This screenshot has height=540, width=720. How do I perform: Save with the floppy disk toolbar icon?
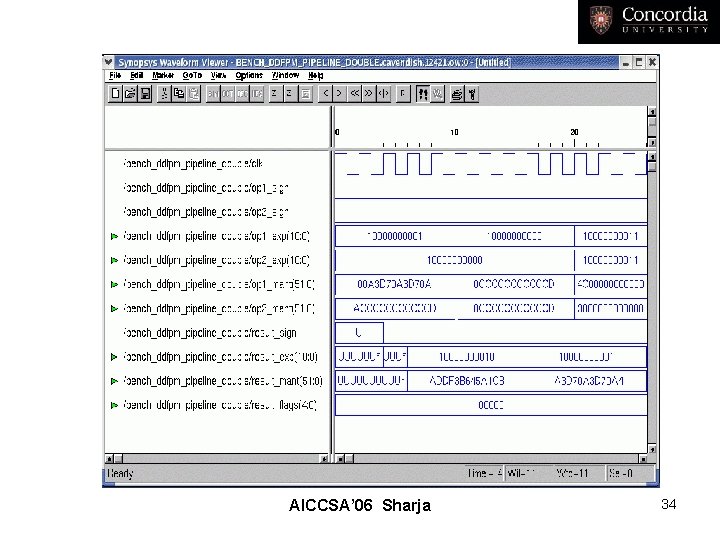coord(145,94)
